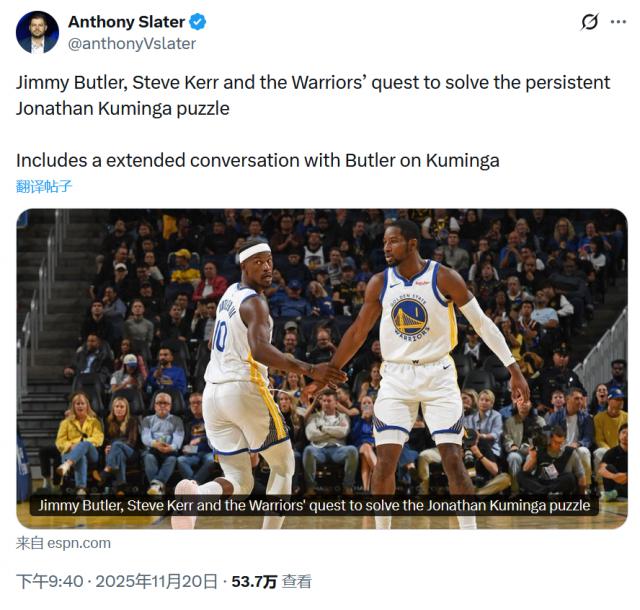Click the fan wearing yellow jacket
Screen dimensions: 640x610
coord(79,440)
